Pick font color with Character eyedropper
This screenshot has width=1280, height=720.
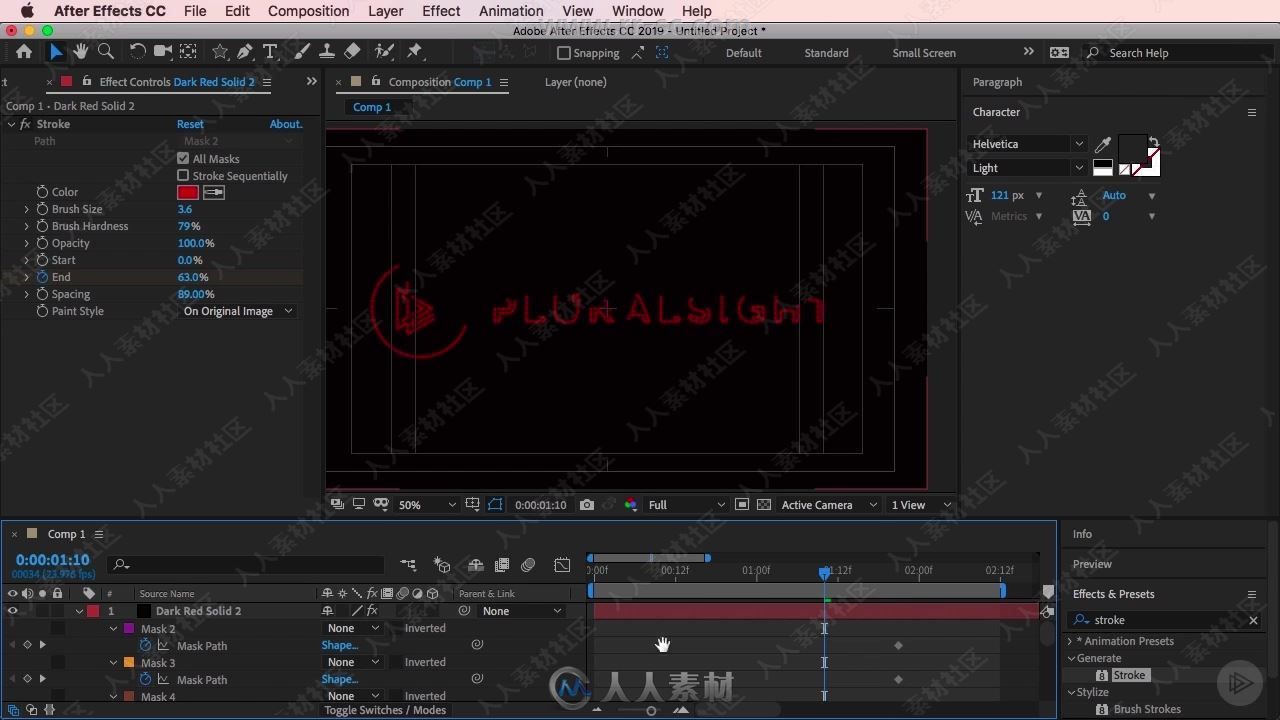coord(1103,145)
